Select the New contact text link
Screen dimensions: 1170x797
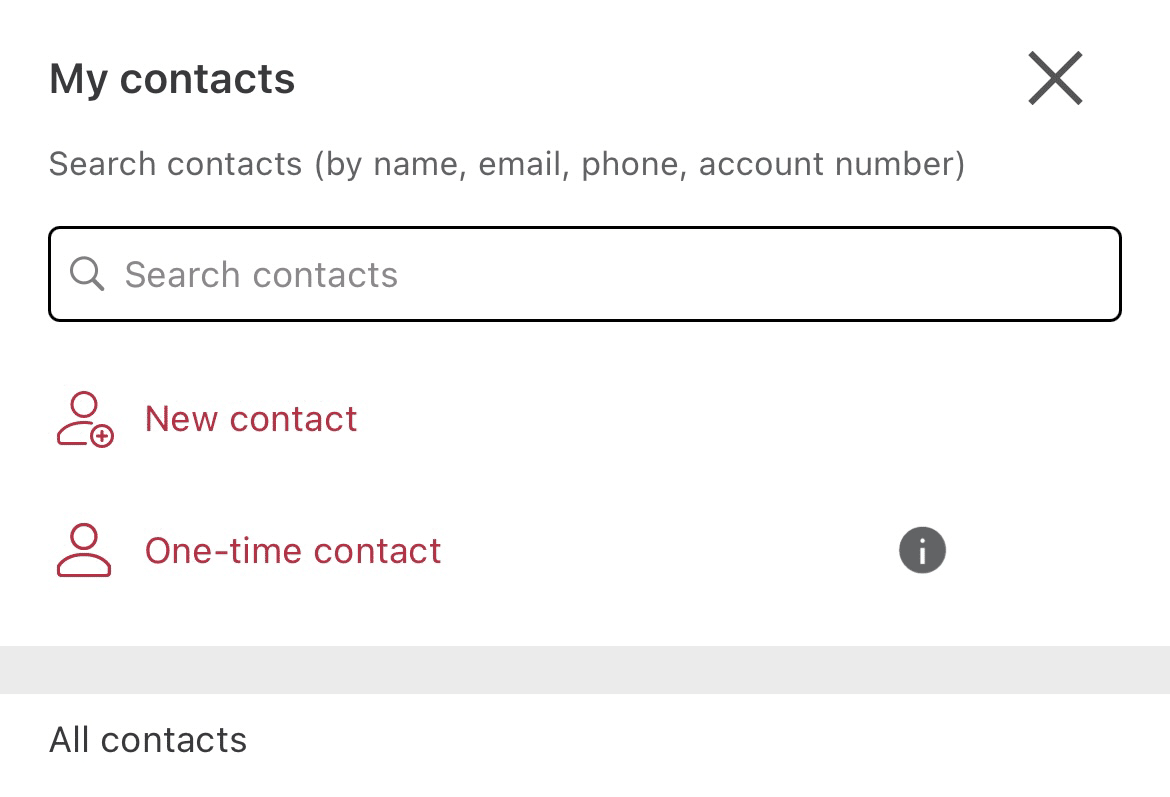[251, 419]
